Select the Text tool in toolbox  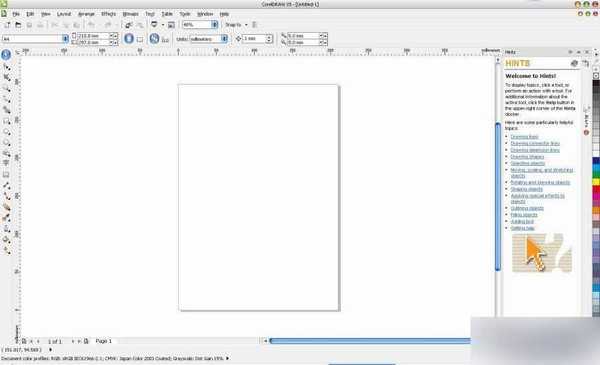click(x=7, y=164)
